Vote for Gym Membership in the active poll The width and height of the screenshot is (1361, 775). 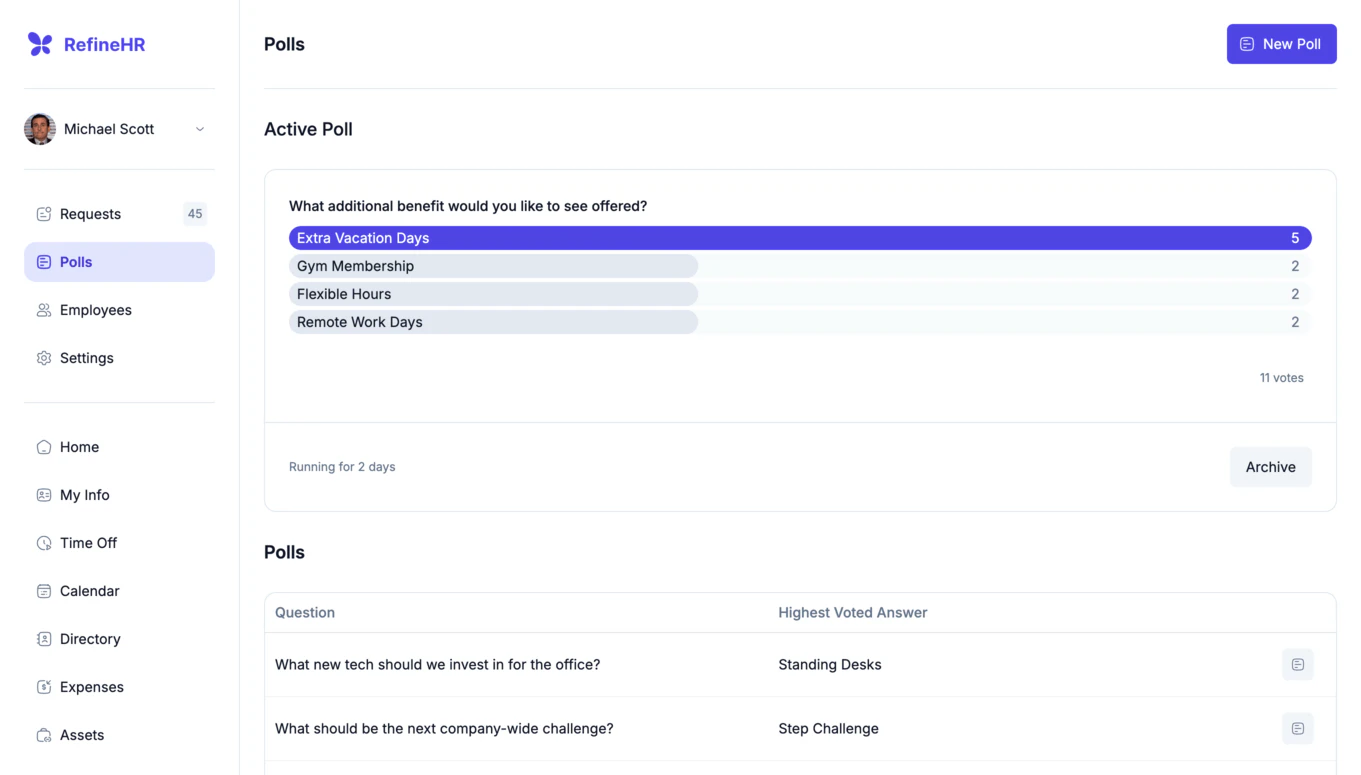point(493,265)
